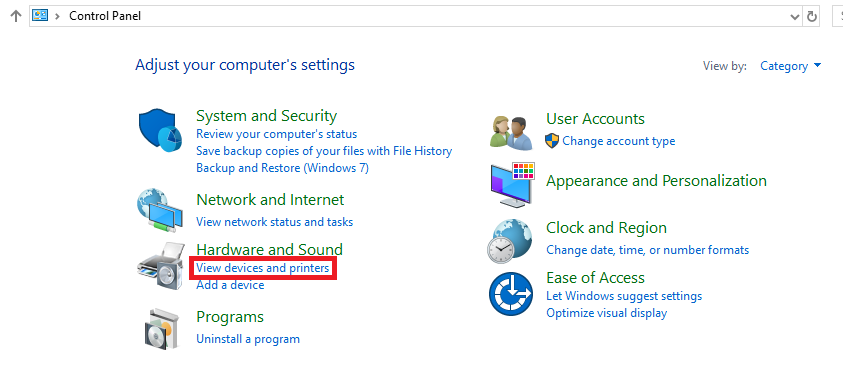
Task: Open Backup and Restore (Windows 7)
Action: pyautogui.click(x=282, y=168)
